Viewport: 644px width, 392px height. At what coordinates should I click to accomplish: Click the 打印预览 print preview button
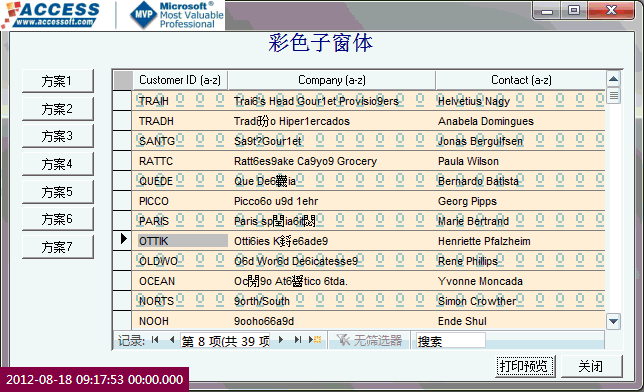click(x=525, y=366)
